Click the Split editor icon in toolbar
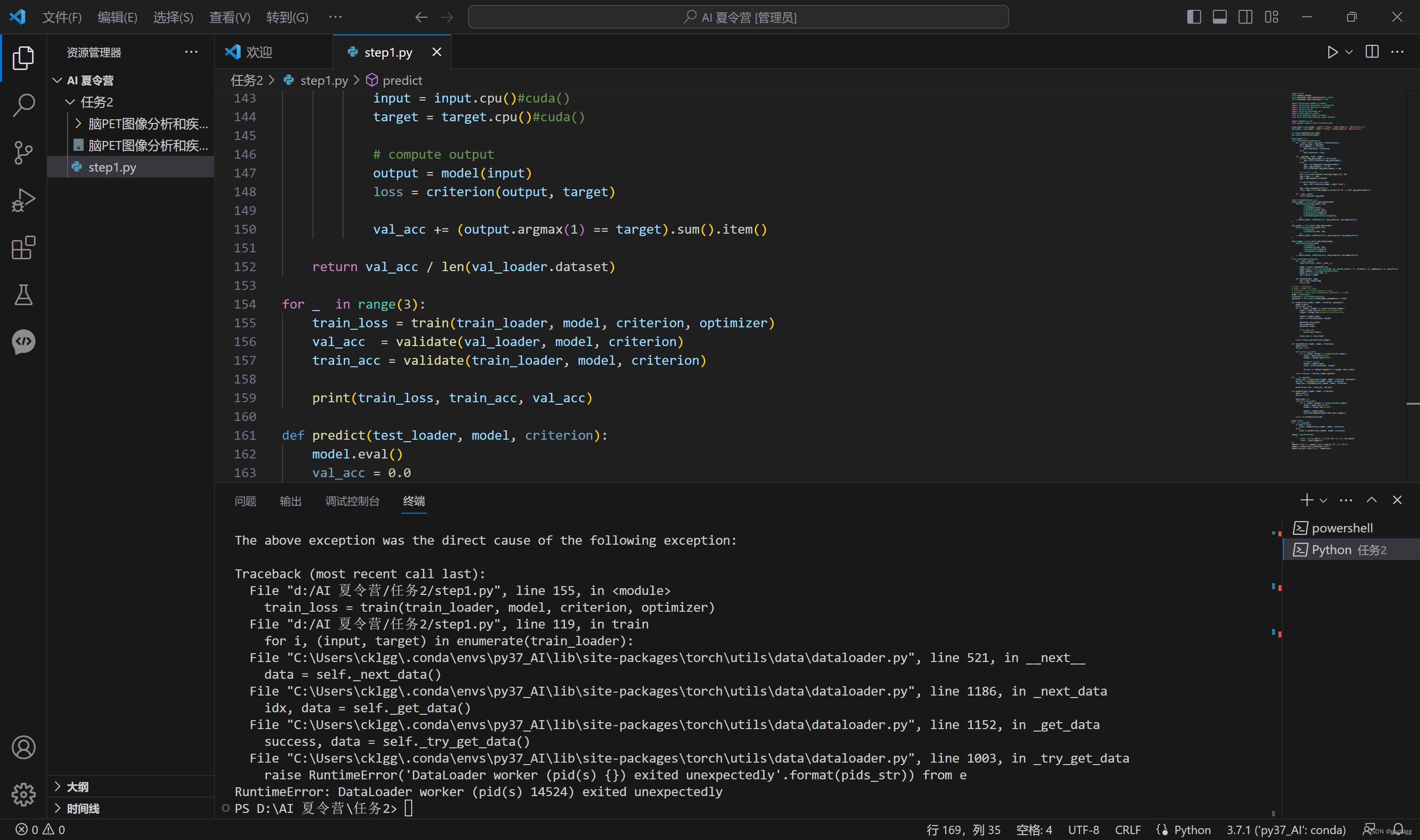 click(1373, 52)
